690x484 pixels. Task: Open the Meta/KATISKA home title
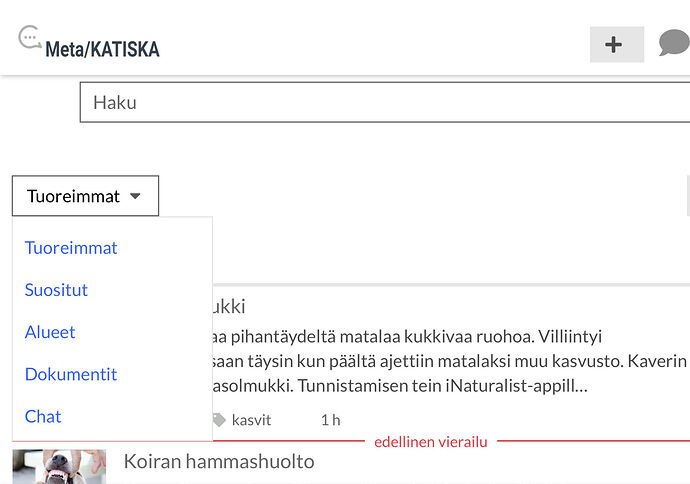102,49
